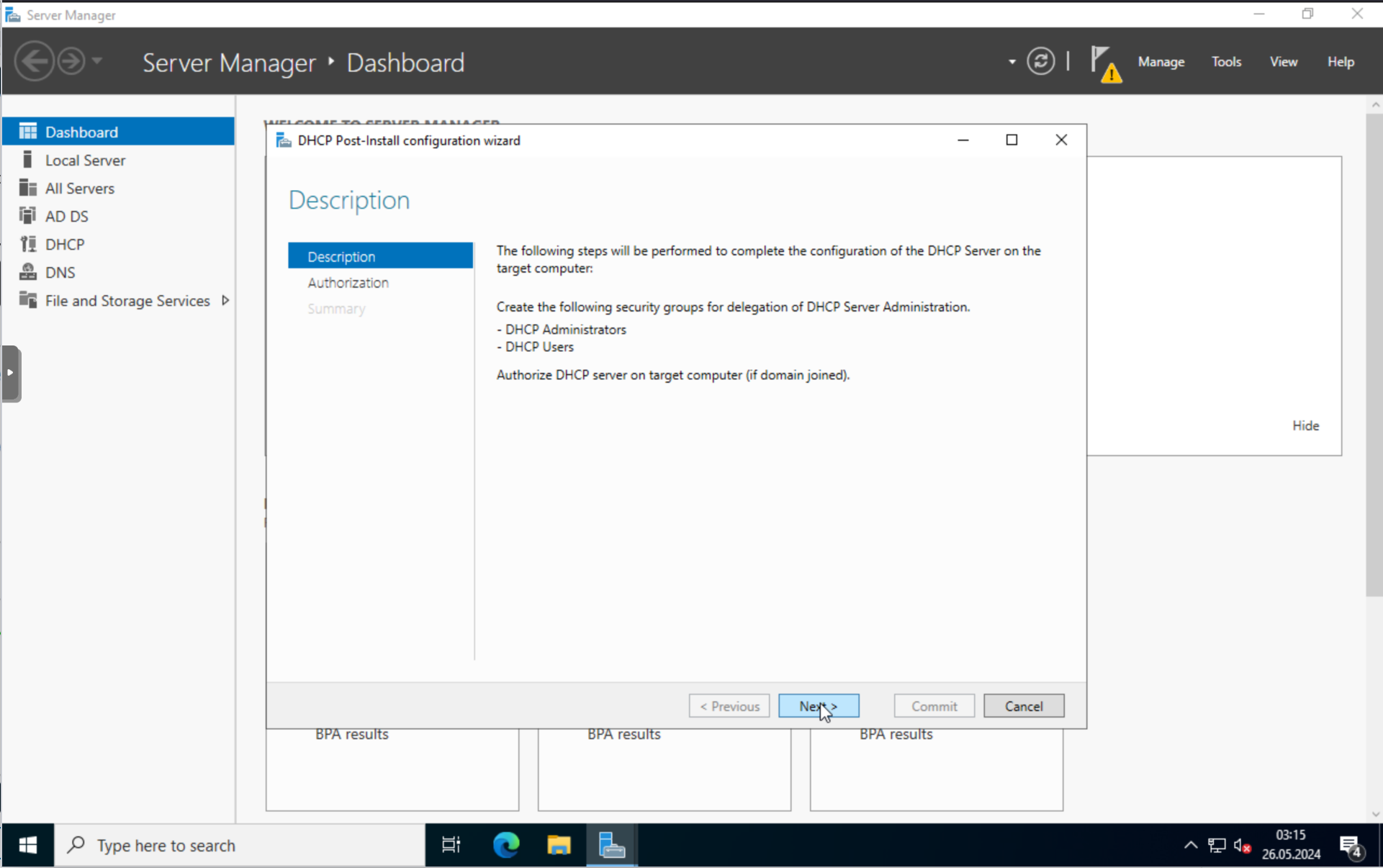Click the File and Storage Services icon
This screenshot has width=1383, height=868.
click(x=28, y=299)
